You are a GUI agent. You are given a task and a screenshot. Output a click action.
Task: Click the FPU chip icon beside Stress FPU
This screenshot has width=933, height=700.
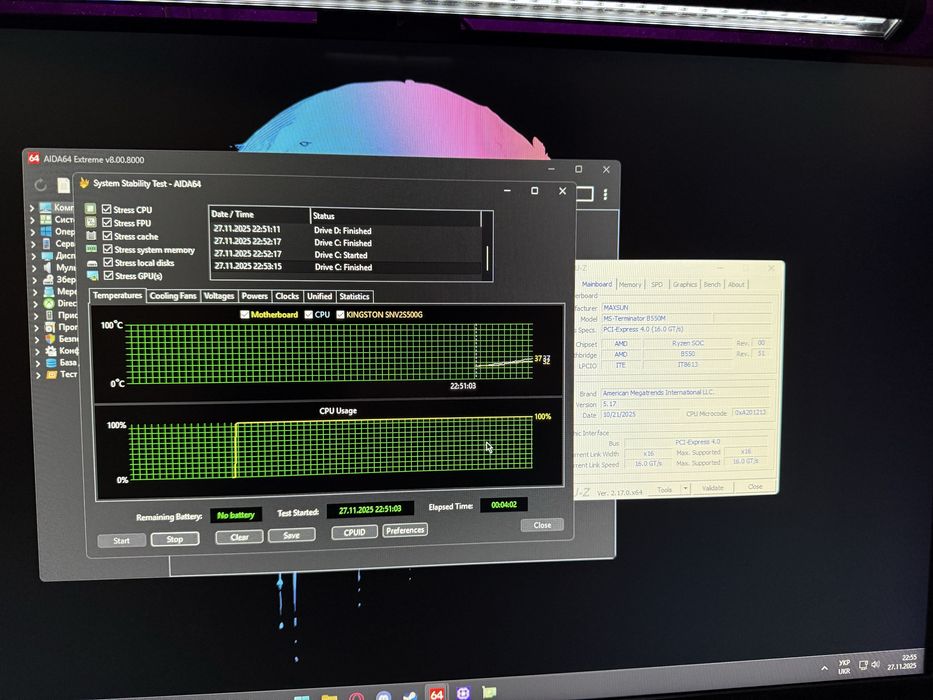90,222
